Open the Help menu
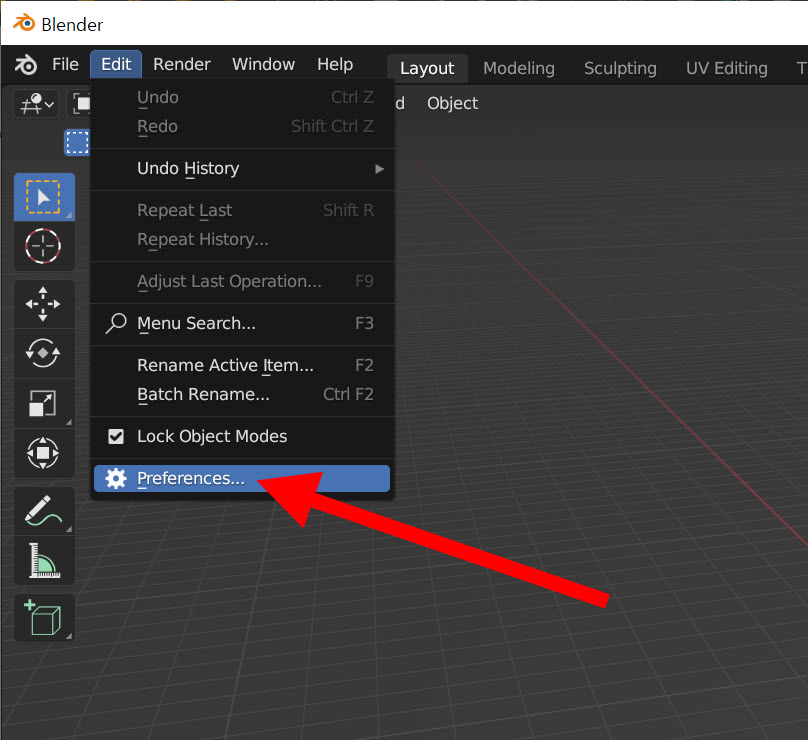Viewport: 808px width, 740px height. tap(335, 64)
